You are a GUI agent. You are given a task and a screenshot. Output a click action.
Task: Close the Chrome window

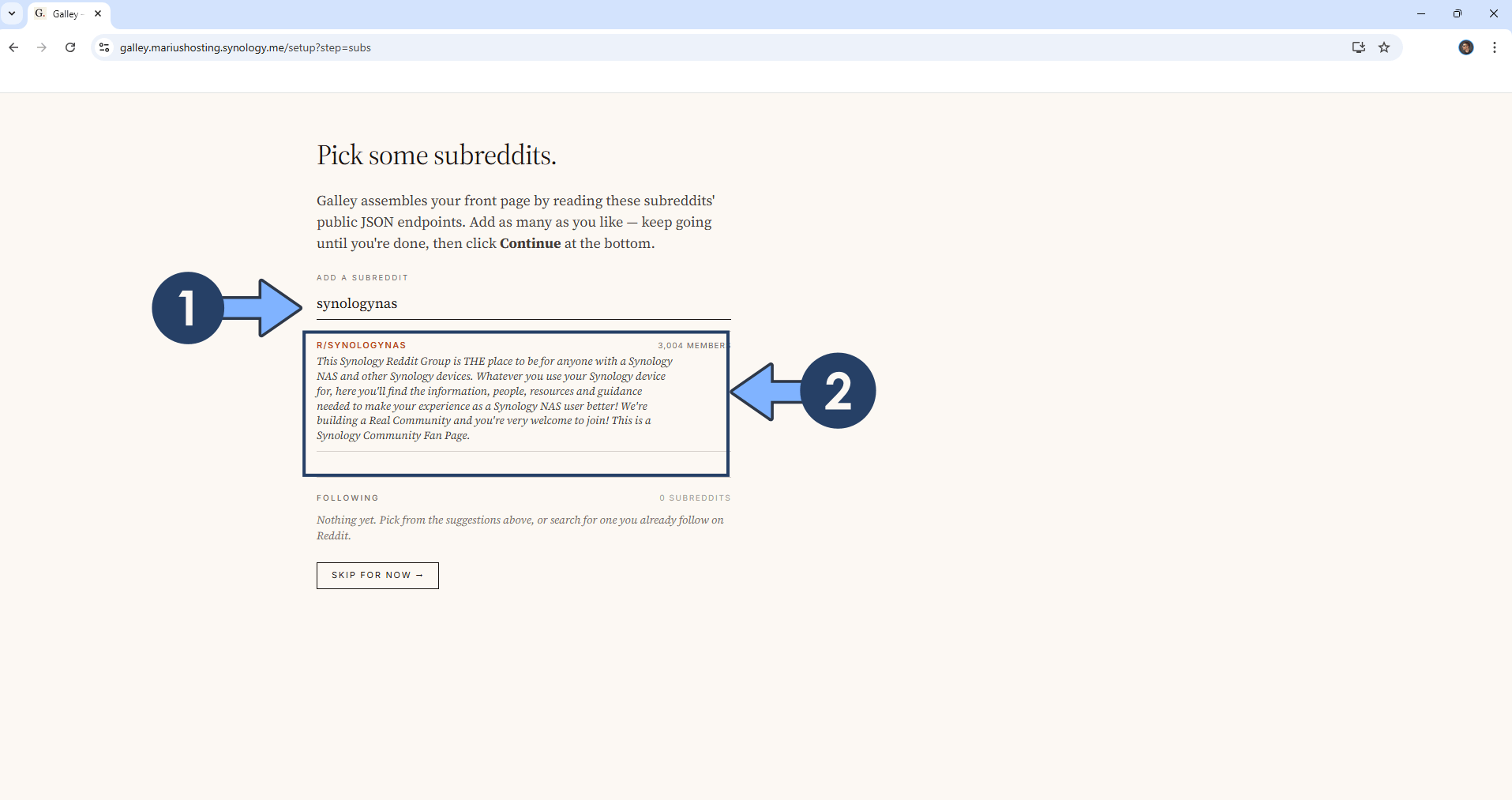click(1494, 13)
